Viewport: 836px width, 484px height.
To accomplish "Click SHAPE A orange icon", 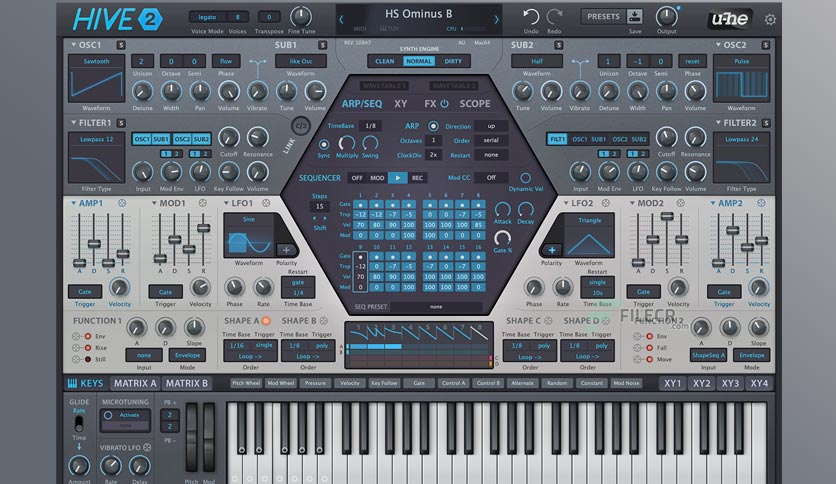I will [266, 320].
